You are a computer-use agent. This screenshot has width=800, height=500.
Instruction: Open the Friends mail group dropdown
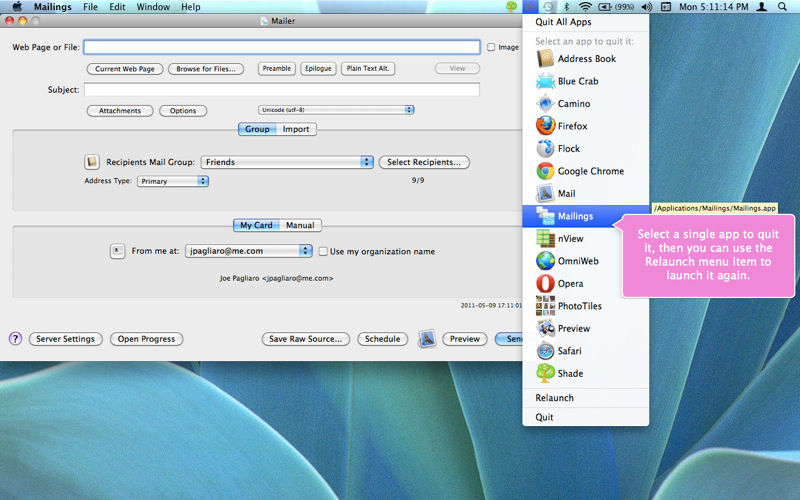coord(287,162)
